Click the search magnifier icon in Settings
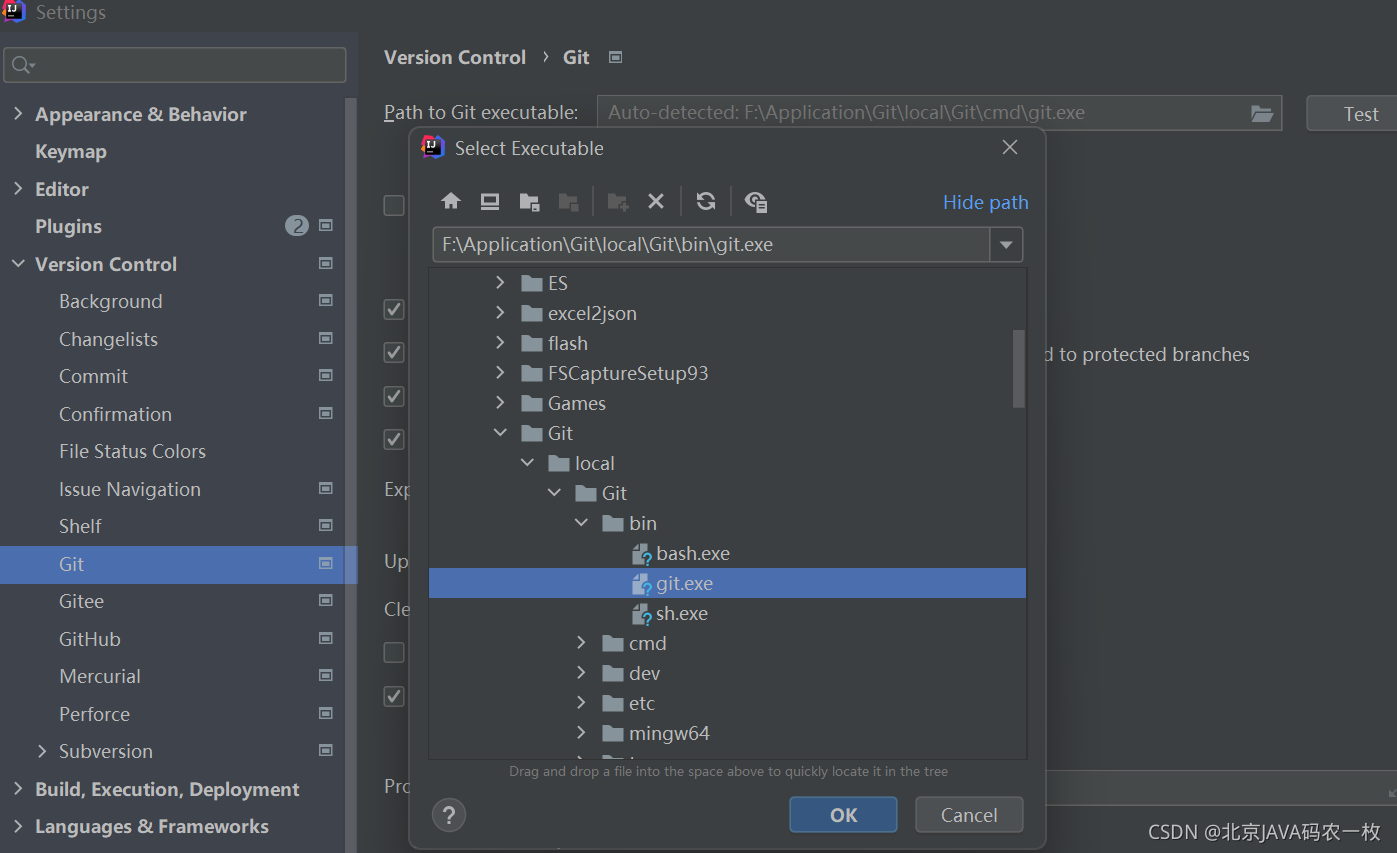Viewport: 1397px width, 853px height. coord(22,65)
